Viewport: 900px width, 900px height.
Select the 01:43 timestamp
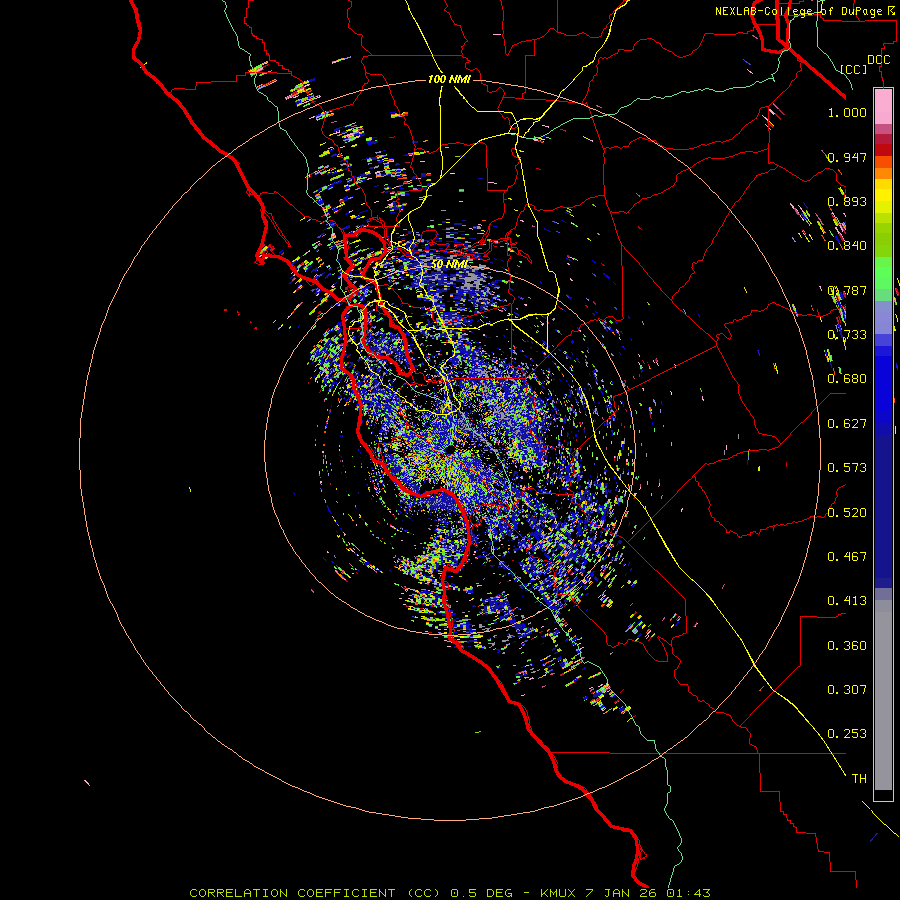point(688,893)
